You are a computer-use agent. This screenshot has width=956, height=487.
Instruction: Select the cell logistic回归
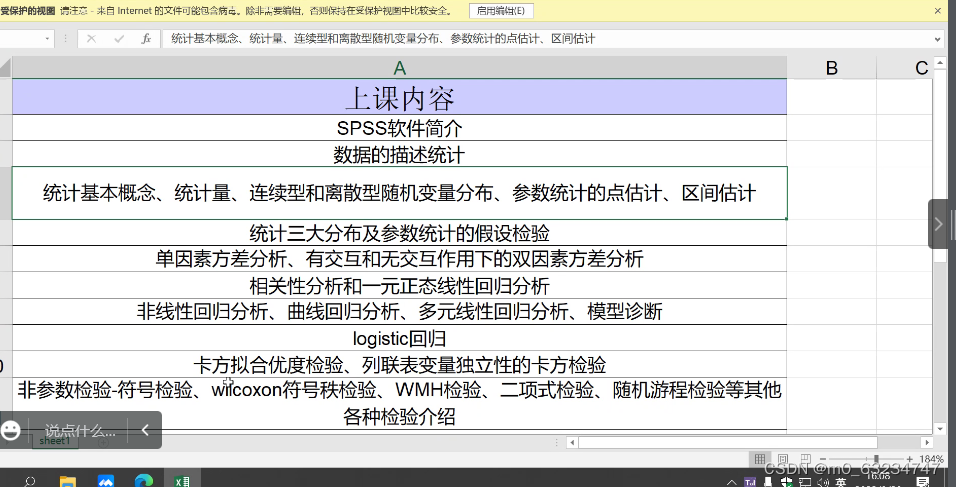click(399, 338)
